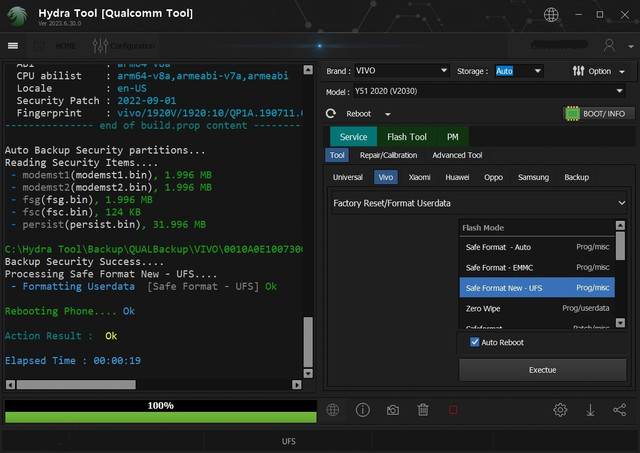The width and height of the screenshot is (640, 453).
Task: Click the Reboot refresh icon
Action: tap(331, 113)
